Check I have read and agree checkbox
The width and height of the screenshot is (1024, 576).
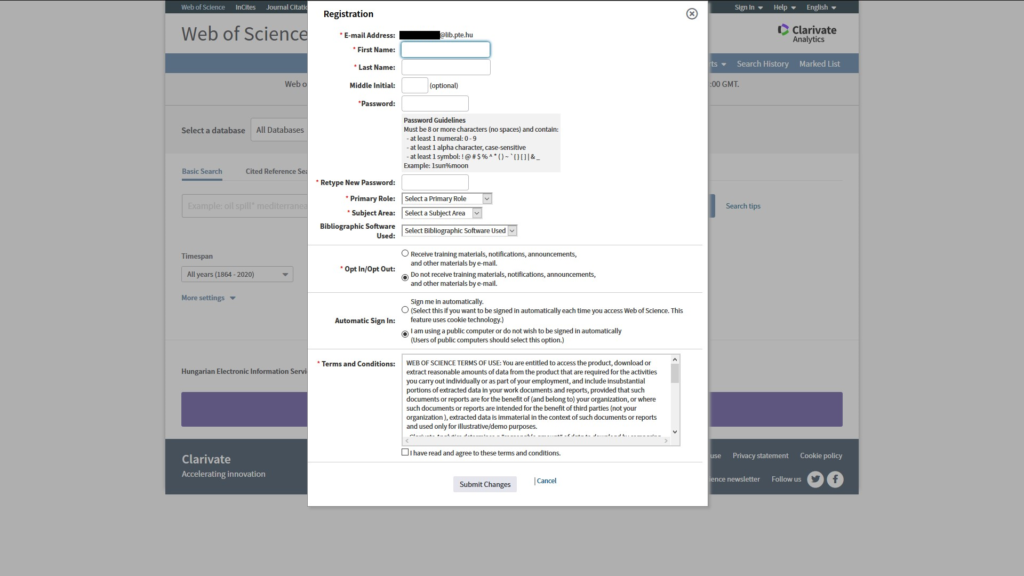pyautogui.click(x=405, y=452)
